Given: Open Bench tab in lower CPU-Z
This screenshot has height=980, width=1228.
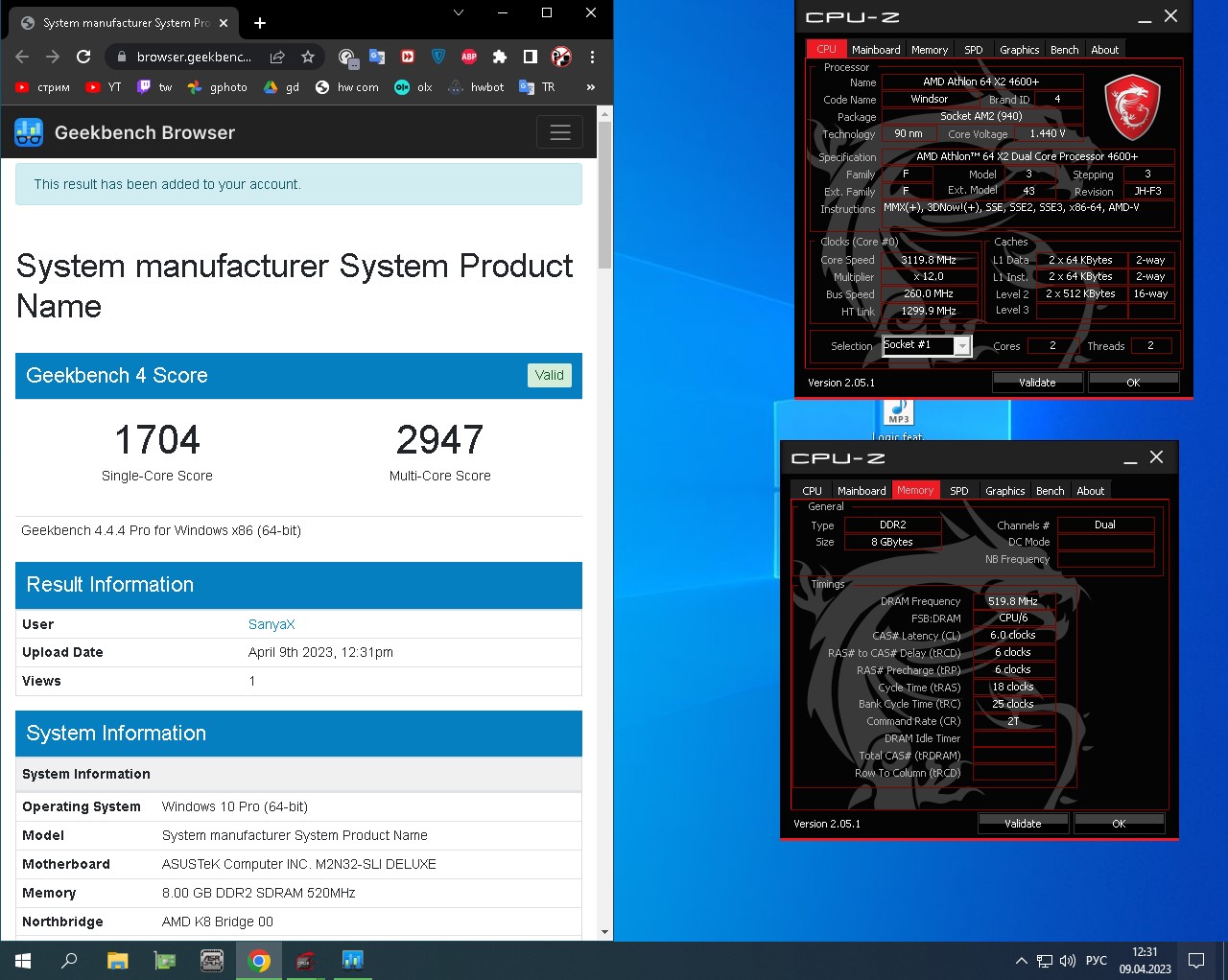Looking at the screenshot, I should pos(1051,491).
